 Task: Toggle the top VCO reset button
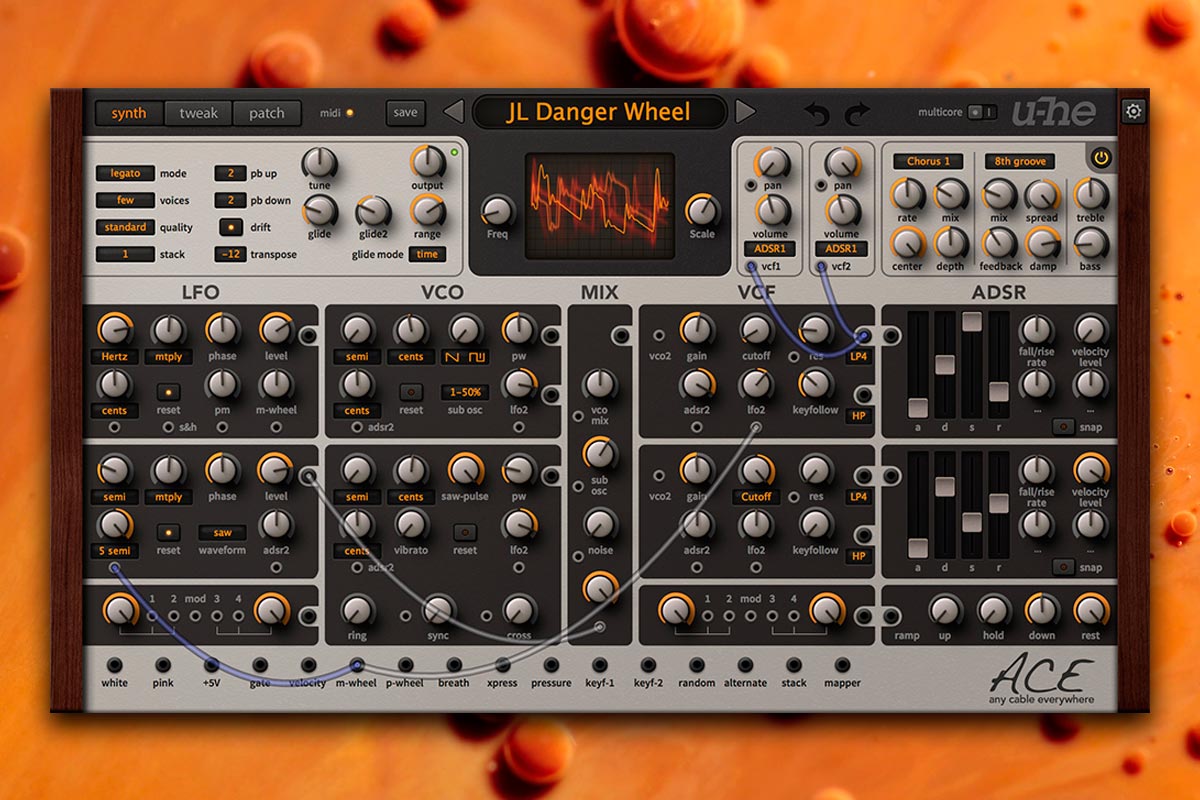pos(411,392)
